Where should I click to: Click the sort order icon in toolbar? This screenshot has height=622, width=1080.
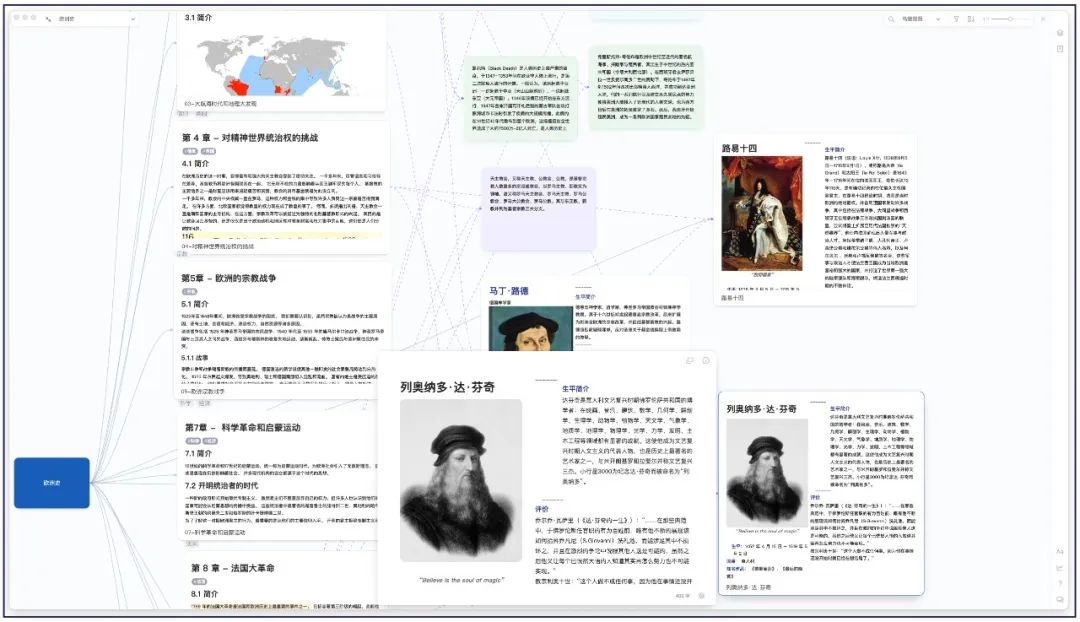[x=971, y=19]
